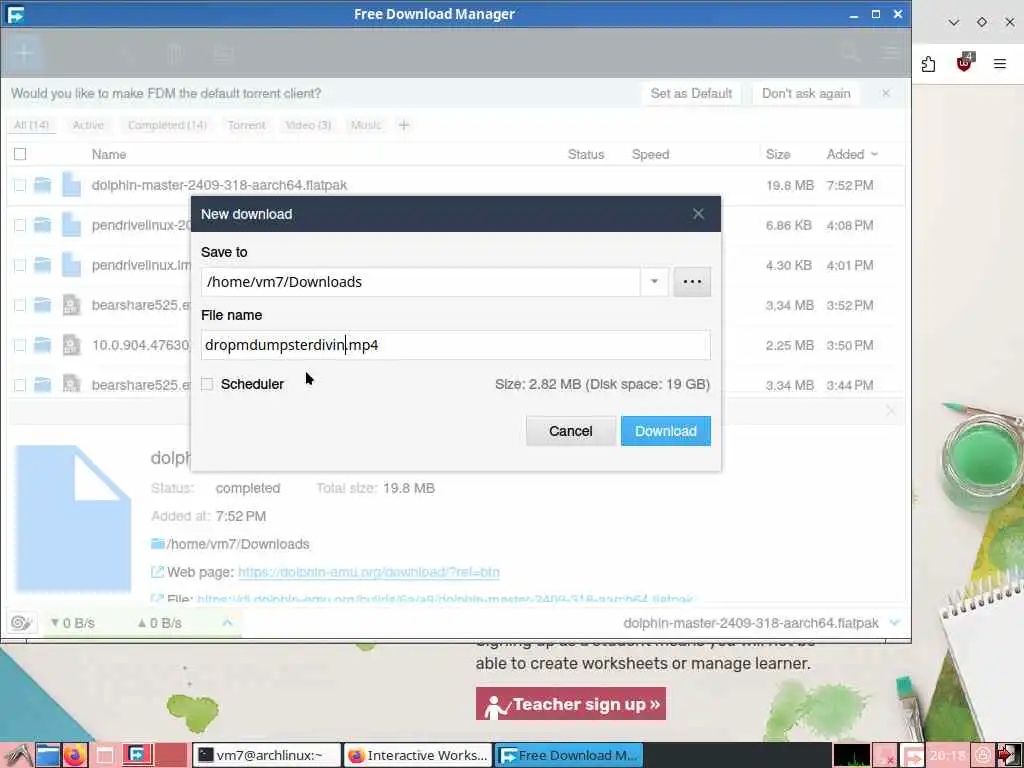
Task: Click the snail speed-limit mode icon
Action: point(21,623)
